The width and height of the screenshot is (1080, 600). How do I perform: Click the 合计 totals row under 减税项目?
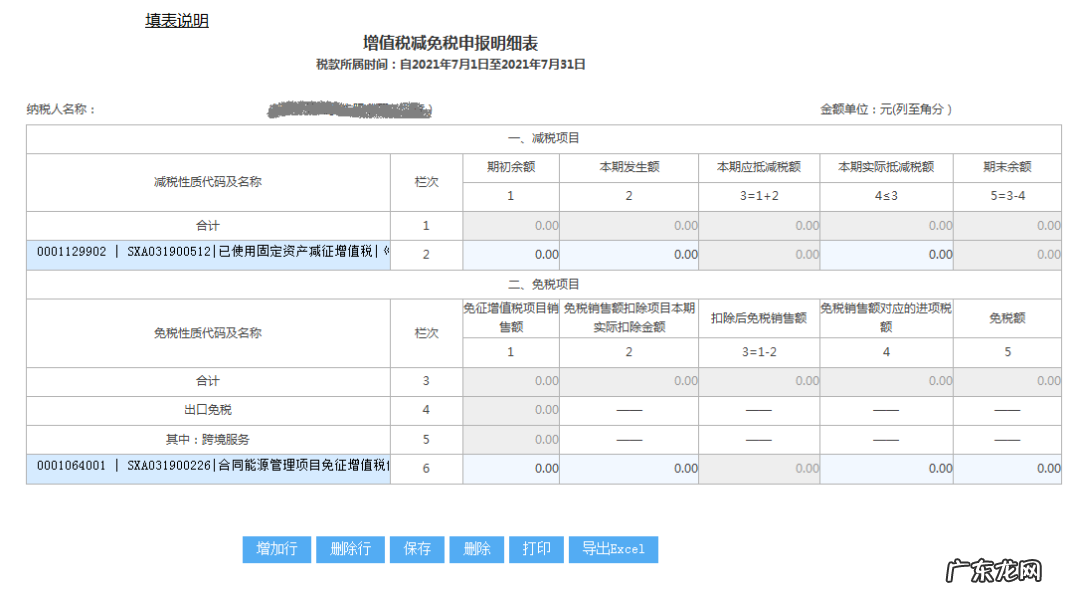click(205, 226)
